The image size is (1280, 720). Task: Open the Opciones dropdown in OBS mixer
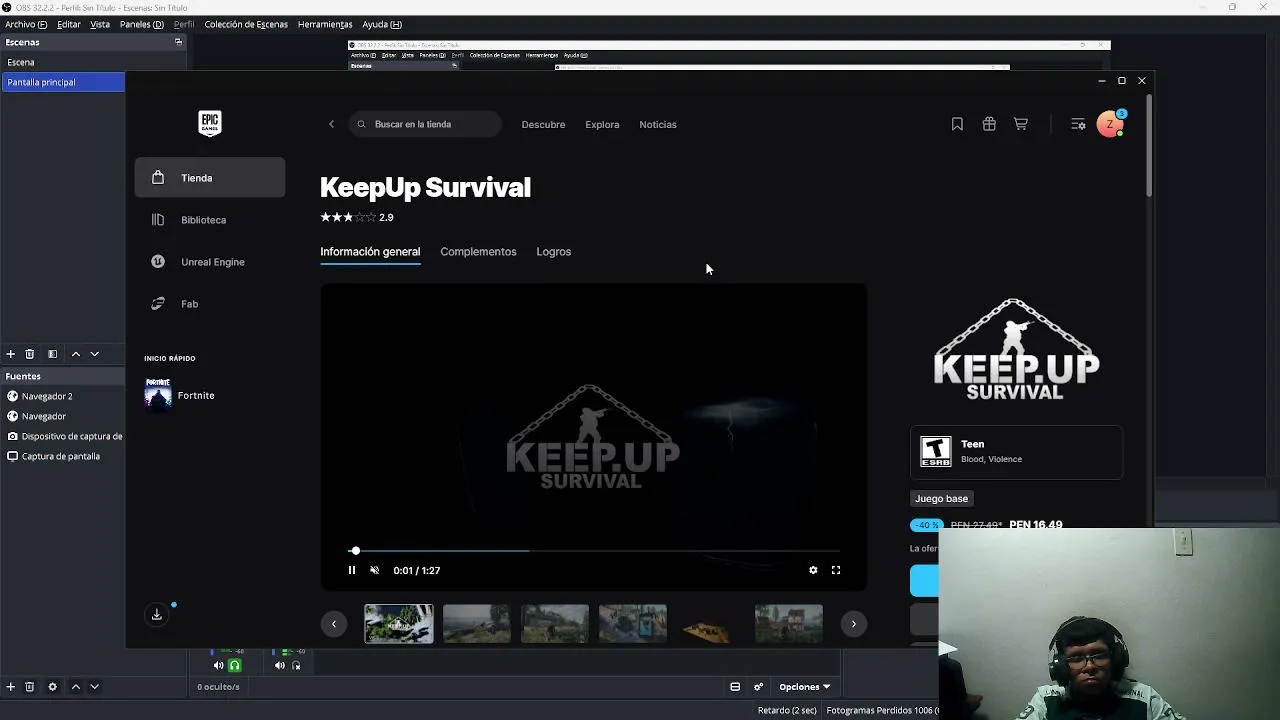click(805, 687)
